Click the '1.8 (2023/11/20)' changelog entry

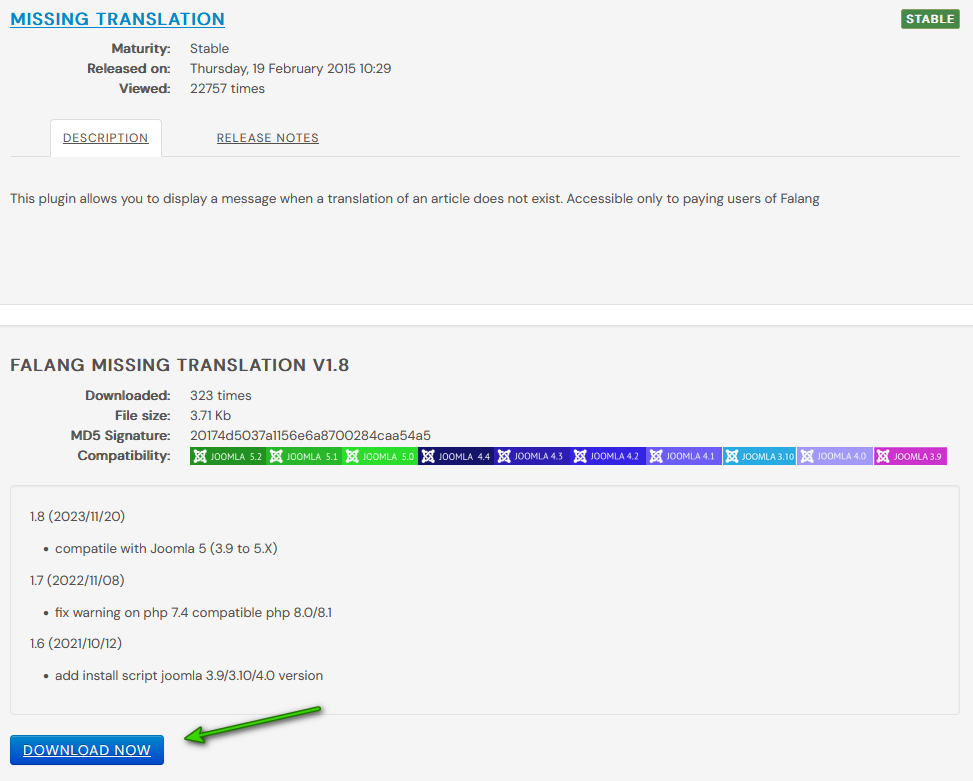[x=78, y=516]
